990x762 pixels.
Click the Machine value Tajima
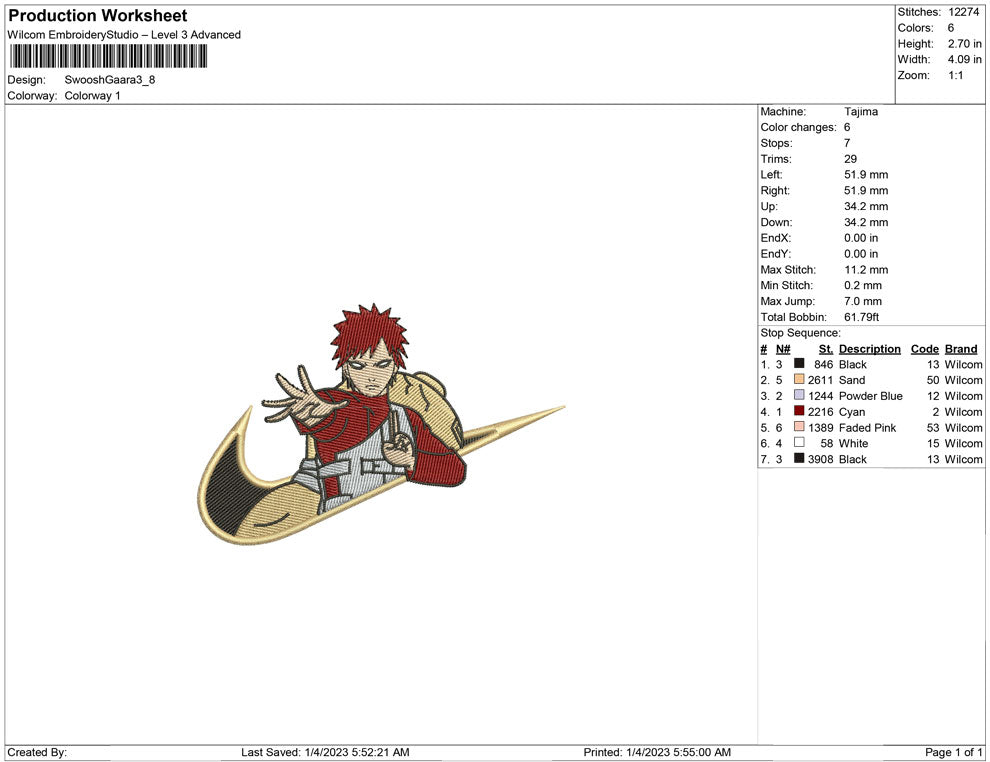(861, 112)
